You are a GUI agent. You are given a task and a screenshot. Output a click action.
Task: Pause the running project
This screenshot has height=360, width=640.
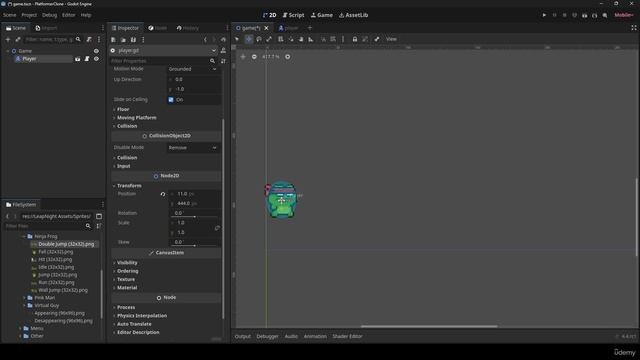click(x=554, y=15)
